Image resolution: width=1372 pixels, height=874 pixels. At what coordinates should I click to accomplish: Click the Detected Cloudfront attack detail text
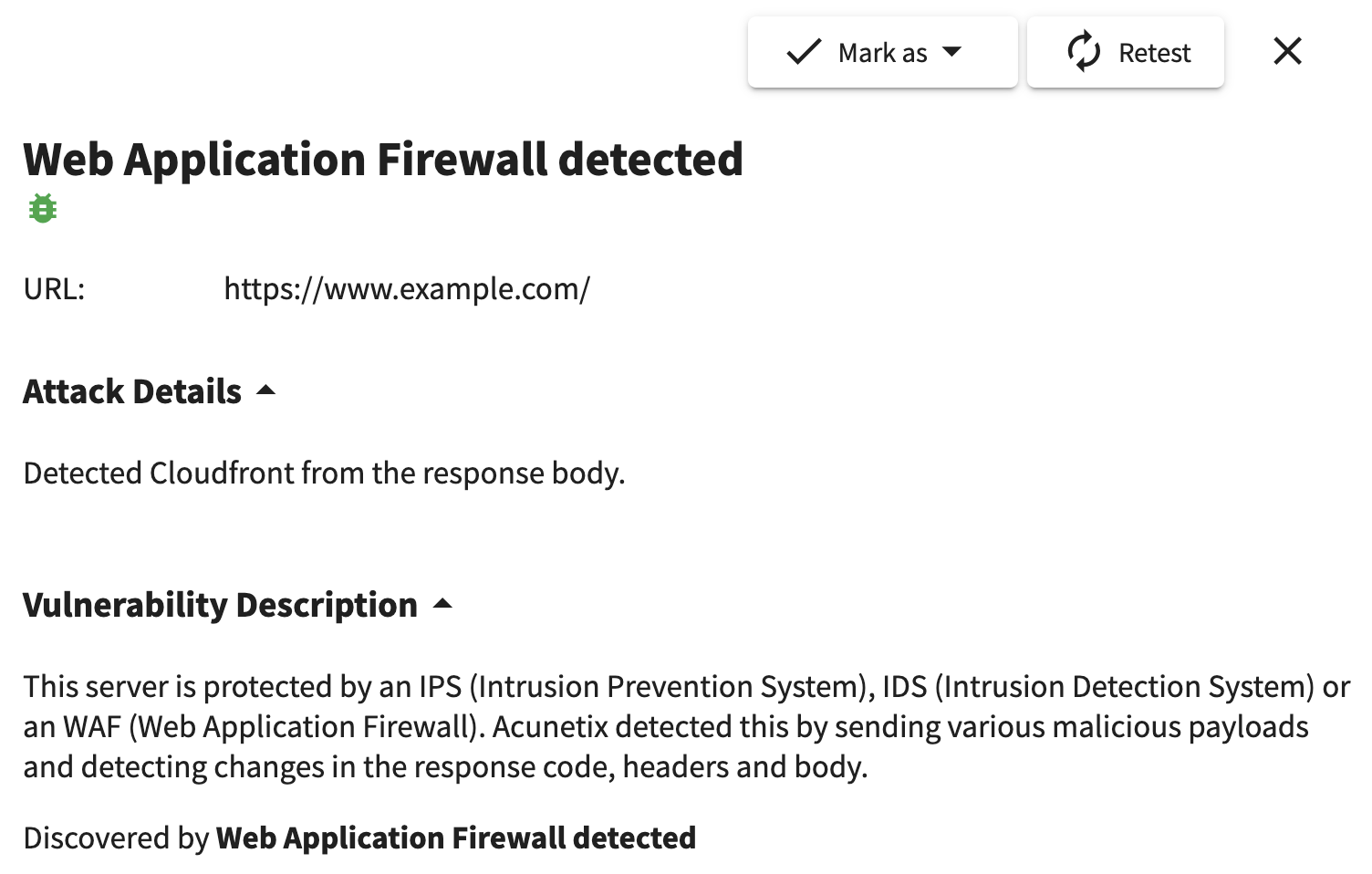324,473
